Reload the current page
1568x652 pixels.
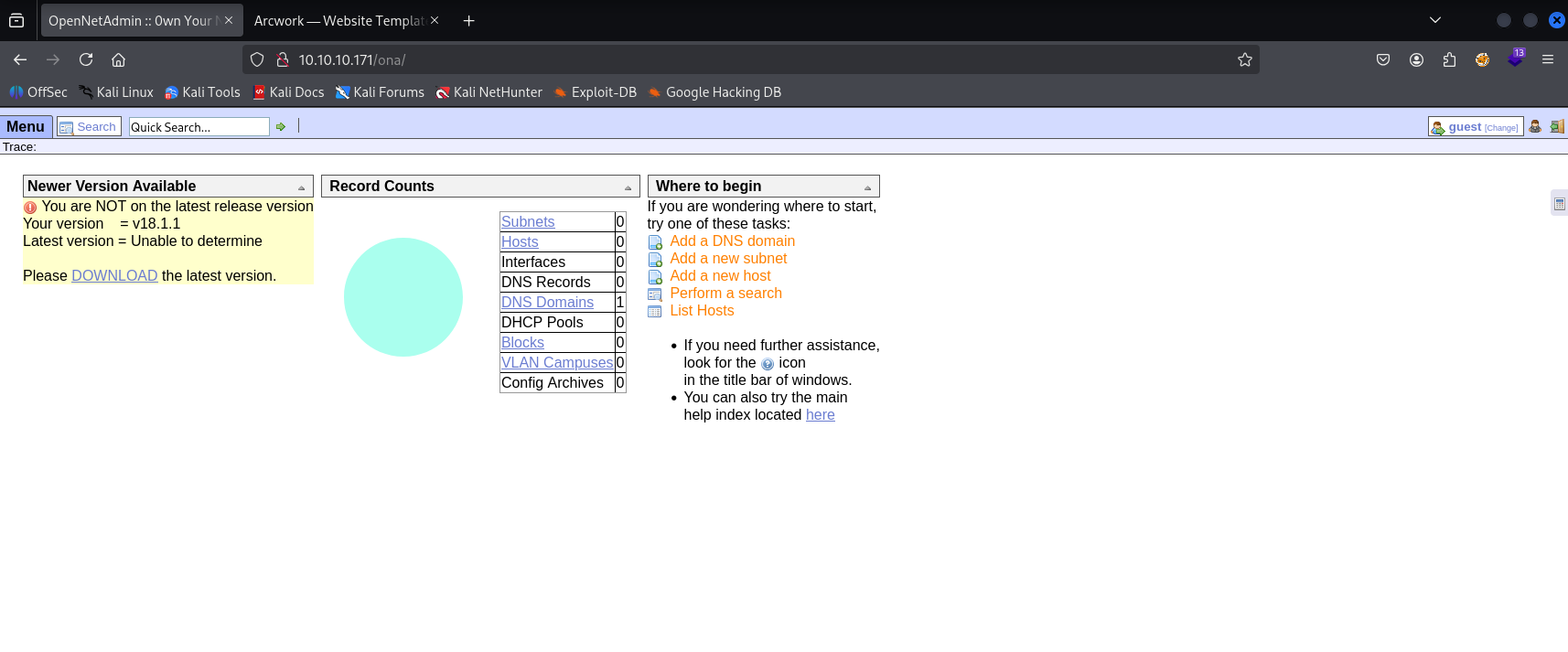click(x=86, y=59)
